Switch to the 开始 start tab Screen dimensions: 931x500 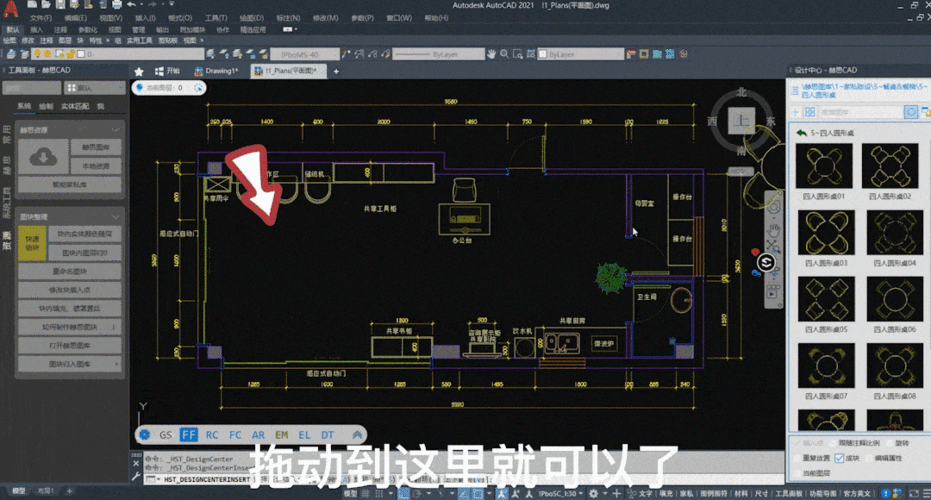pos(167,71)
